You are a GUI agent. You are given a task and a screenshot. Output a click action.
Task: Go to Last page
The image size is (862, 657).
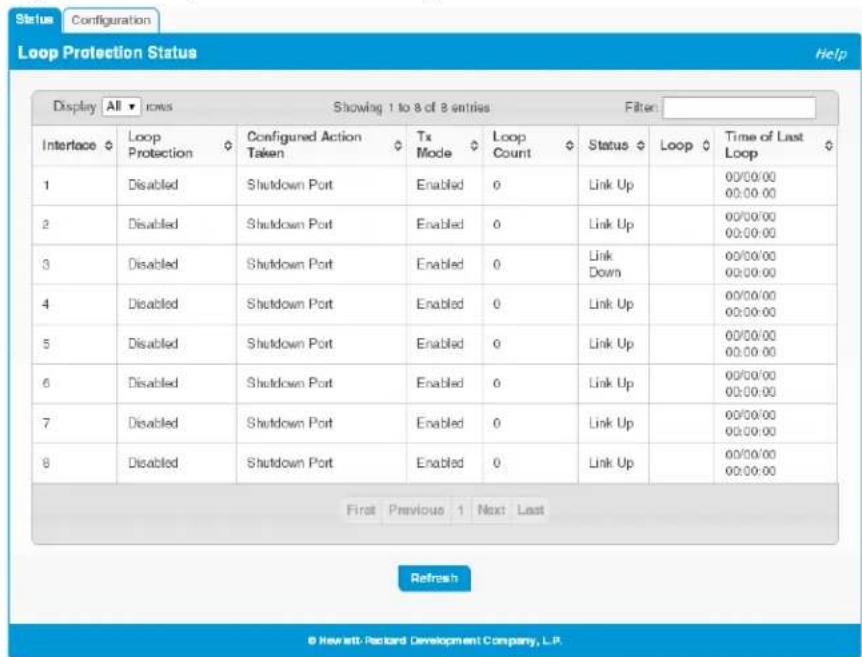(531, 510)
